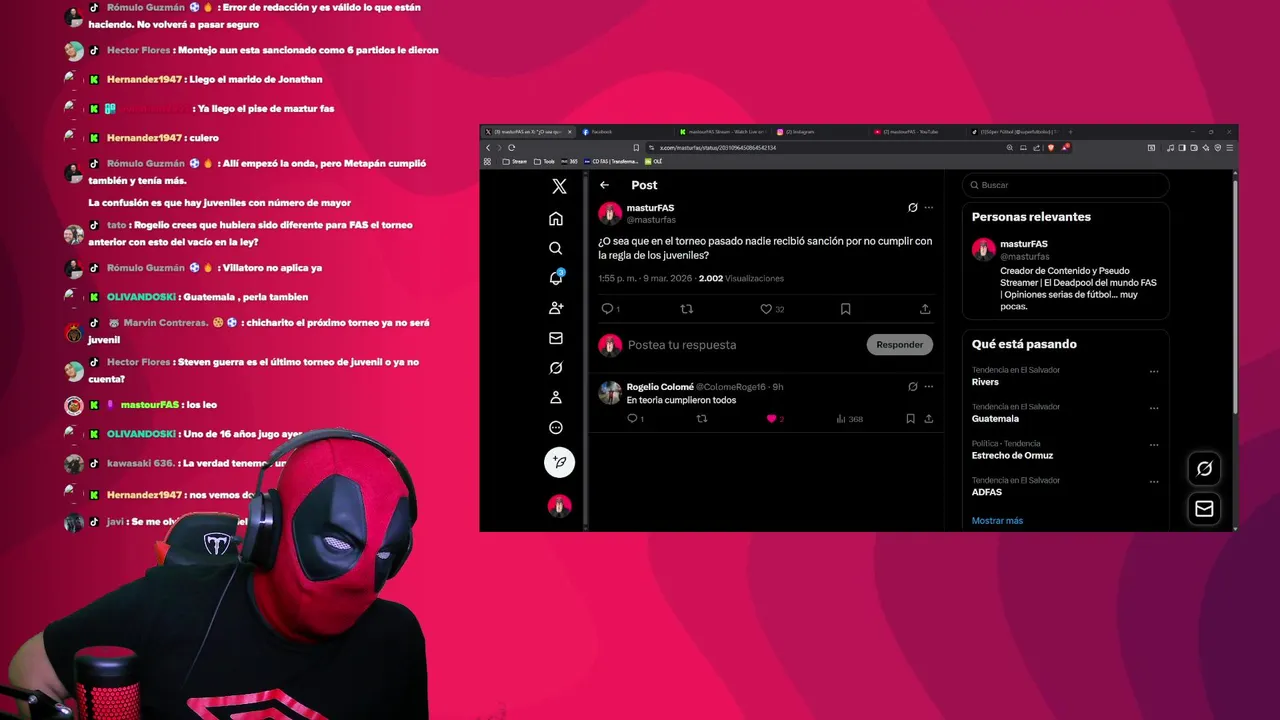Open Messages envelope in sidebar
This screenshot has width=1280, height=720.
556,338
